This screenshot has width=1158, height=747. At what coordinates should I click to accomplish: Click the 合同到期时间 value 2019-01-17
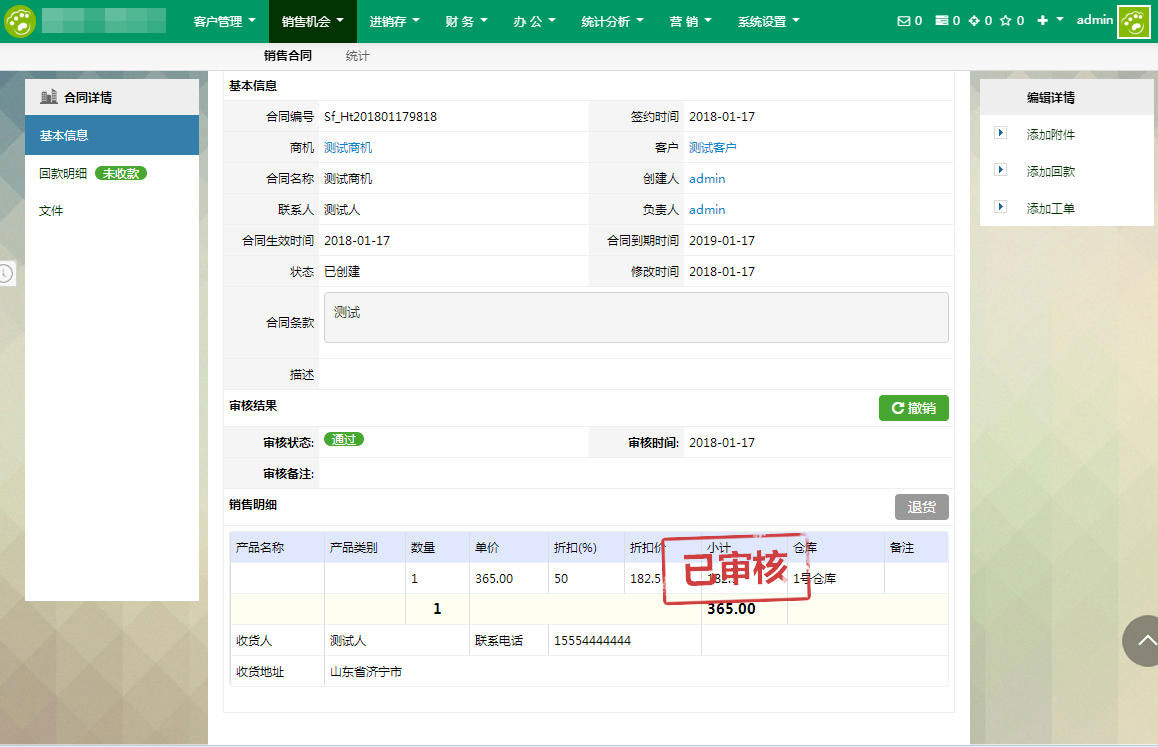[722, 241]
